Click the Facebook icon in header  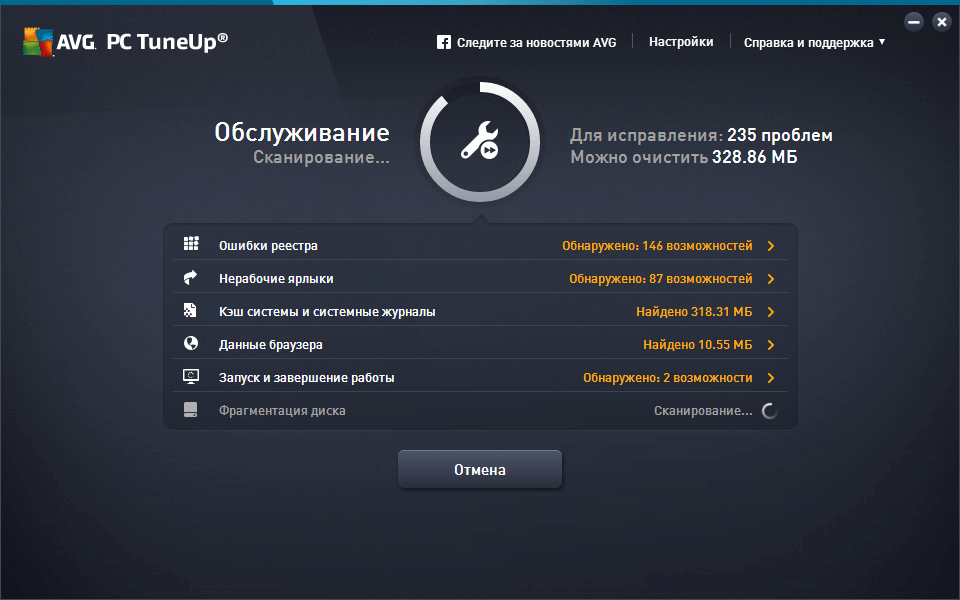(444, 42)
